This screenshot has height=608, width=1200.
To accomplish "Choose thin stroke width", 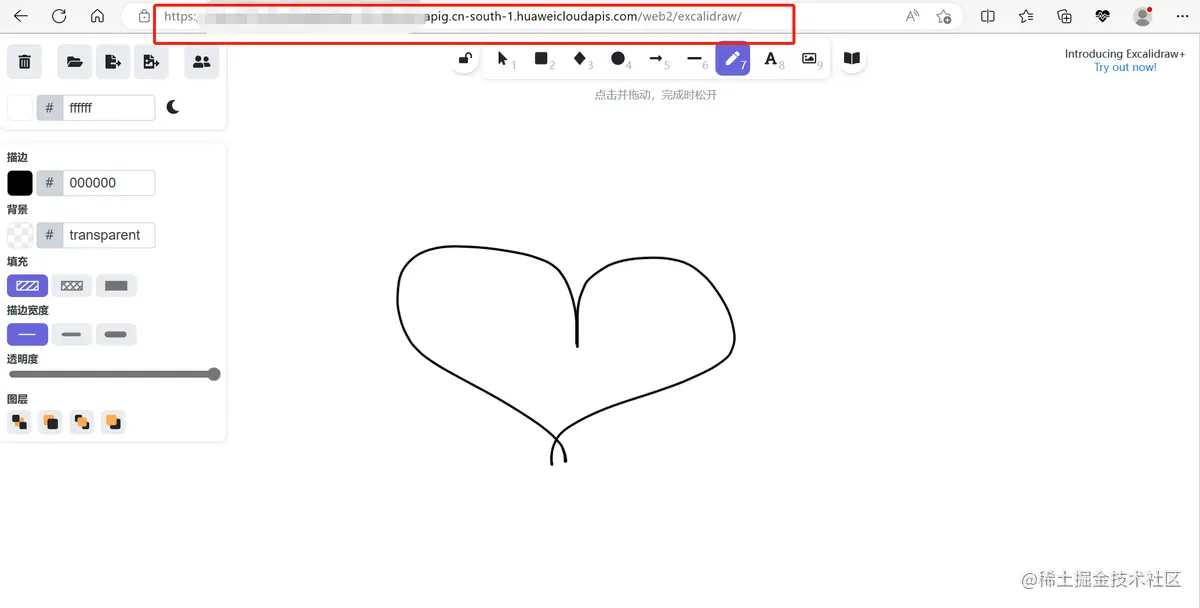I will 27,334.
